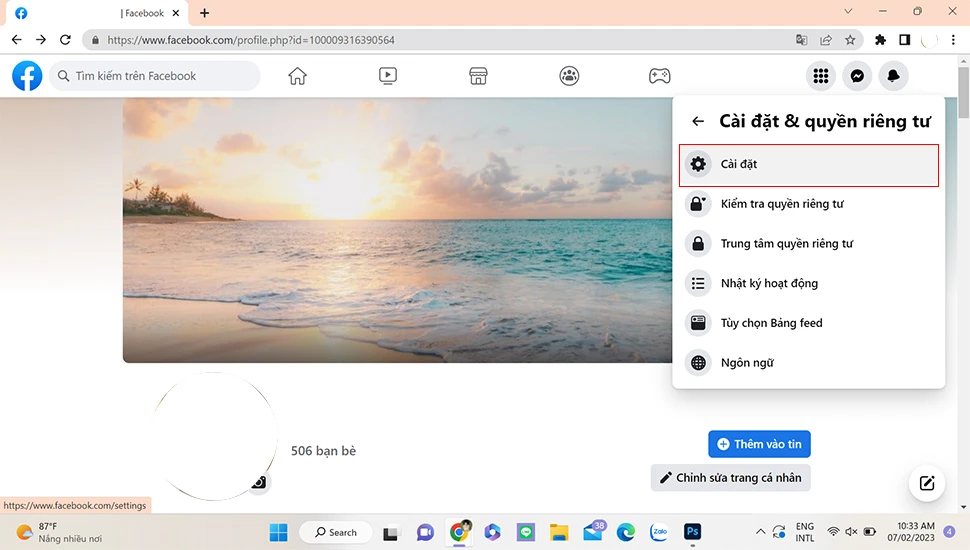
Task: Click the Facebook logo
Action: [x=27, y=76]
